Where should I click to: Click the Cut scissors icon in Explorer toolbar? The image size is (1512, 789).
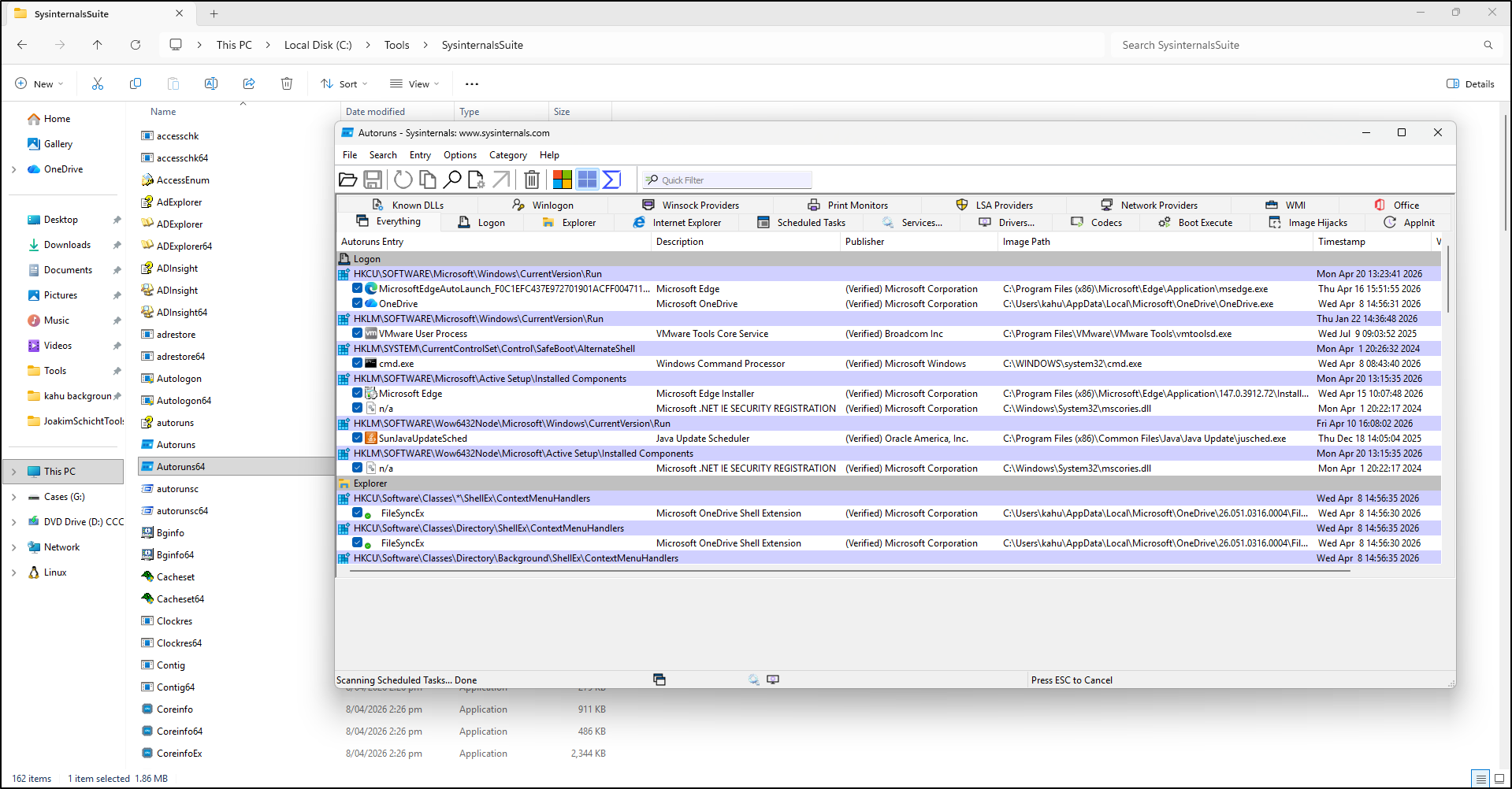[98, 83]
